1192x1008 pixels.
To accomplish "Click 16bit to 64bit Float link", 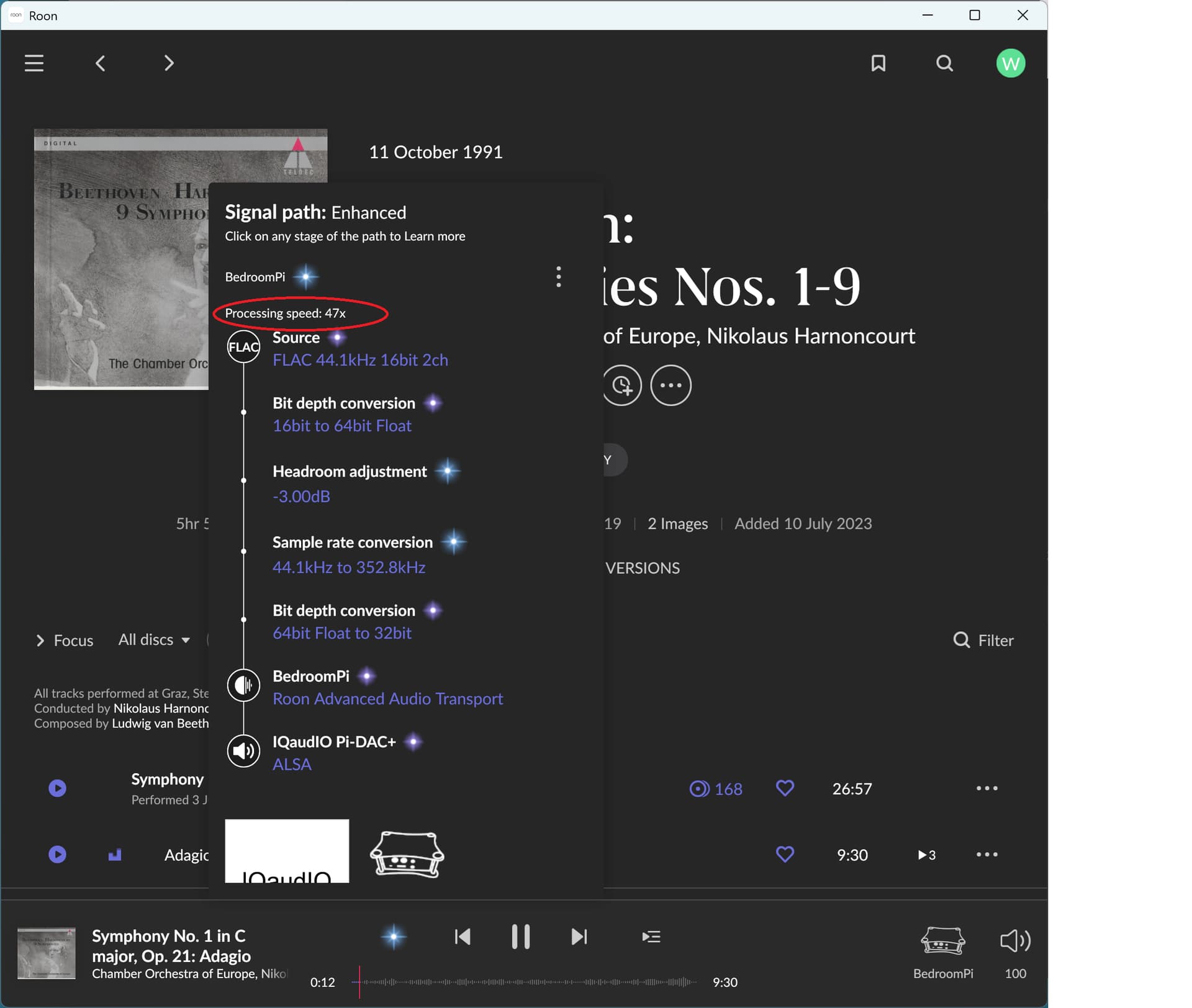I will (x=342, y=426).
